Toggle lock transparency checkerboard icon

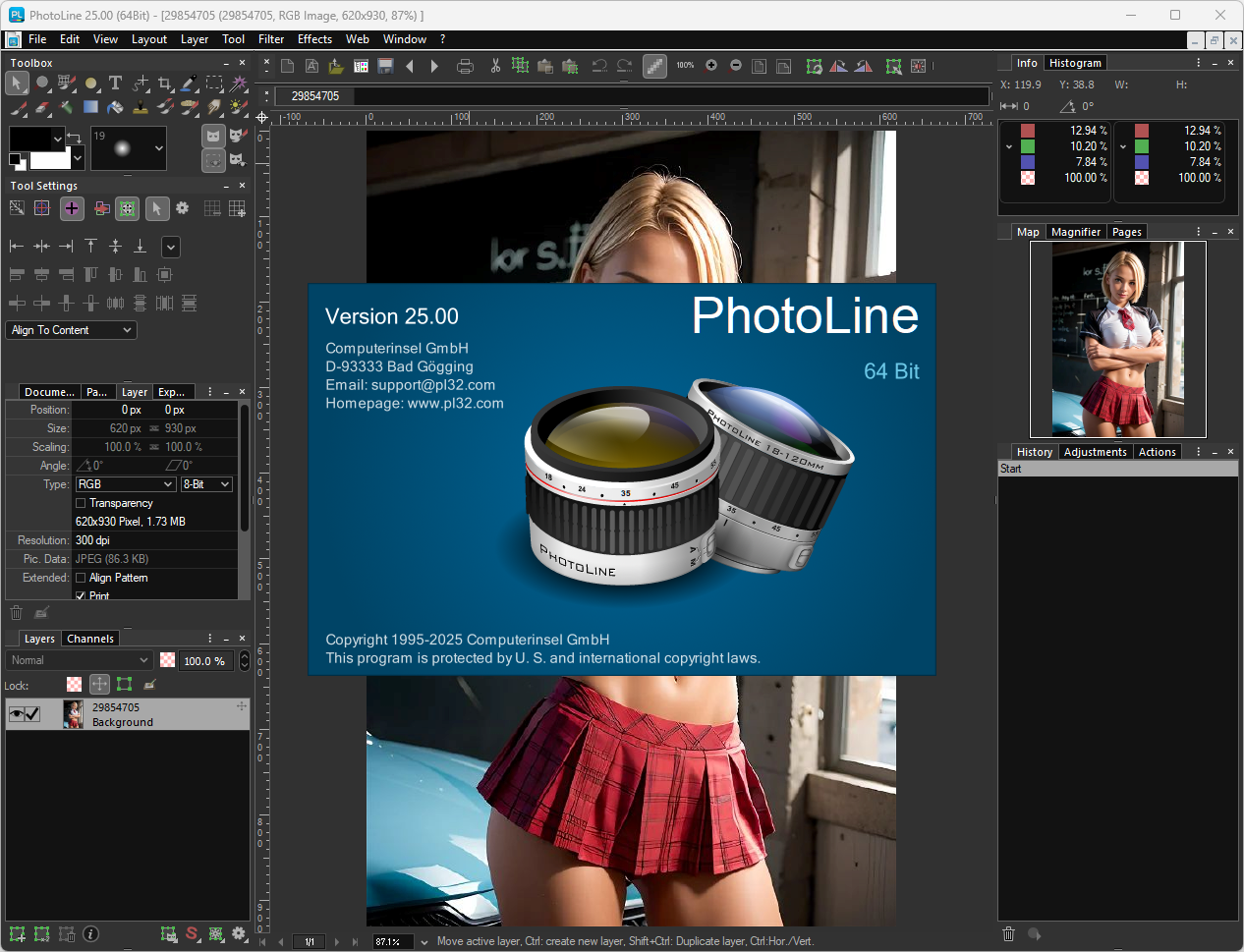coord(74,684)
